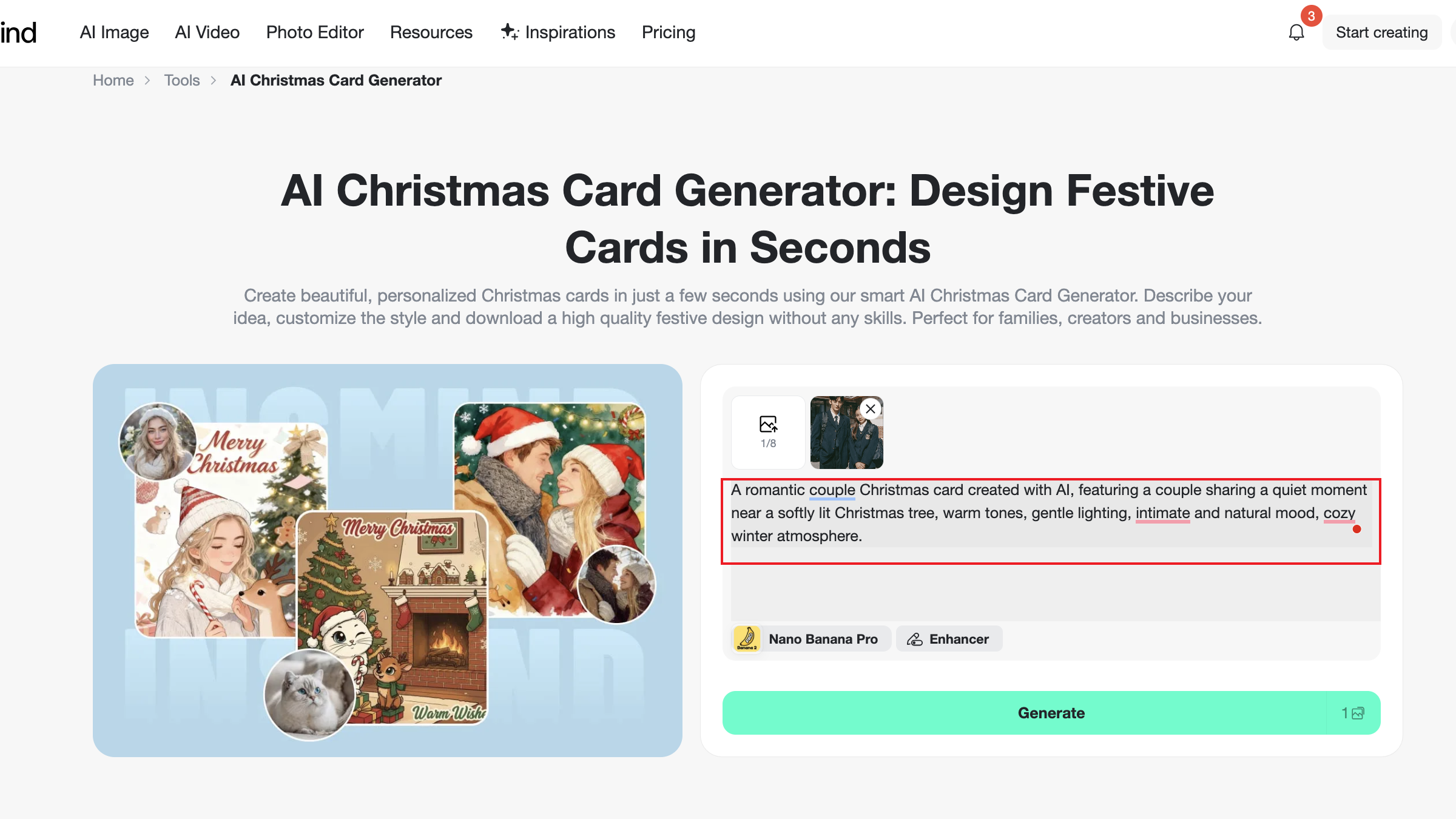Click the Start creating button
The width and height of the screenshot is (1456, 819).
1381,32
